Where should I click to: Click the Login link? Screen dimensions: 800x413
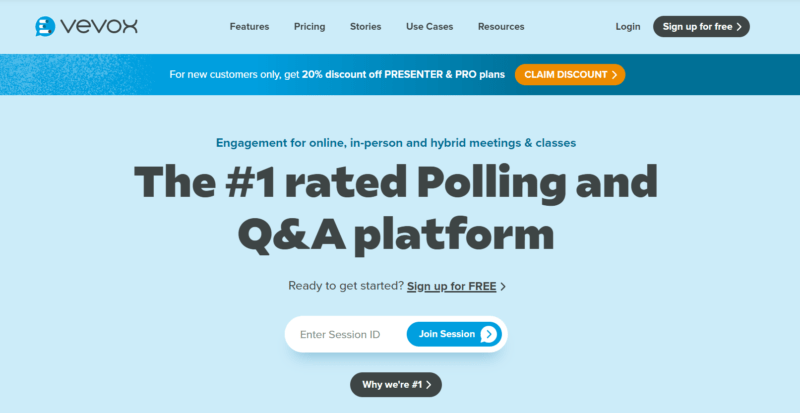628,27
